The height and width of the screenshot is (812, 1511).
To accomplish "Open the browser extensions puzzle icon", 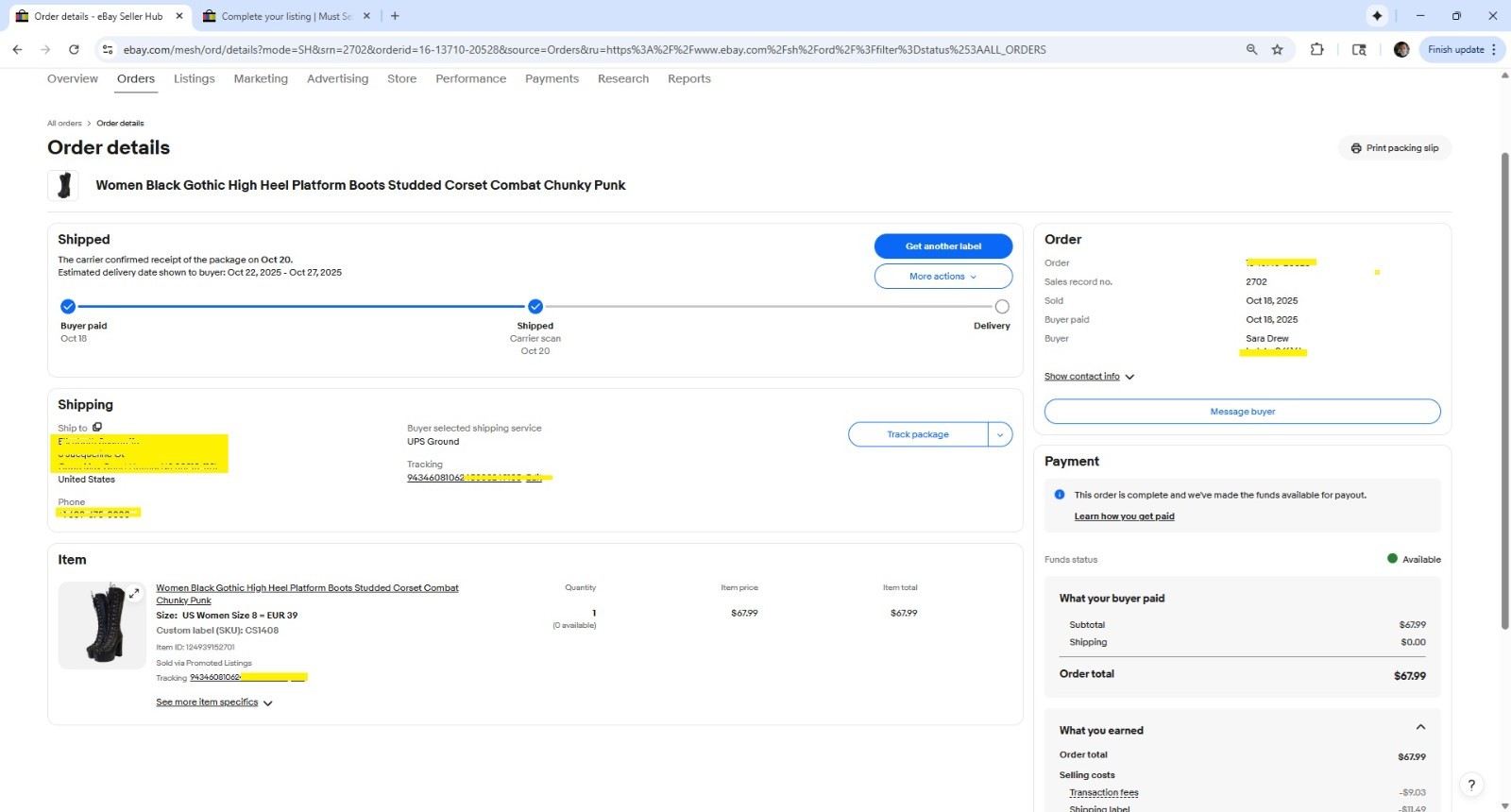I will point(1317,49).
